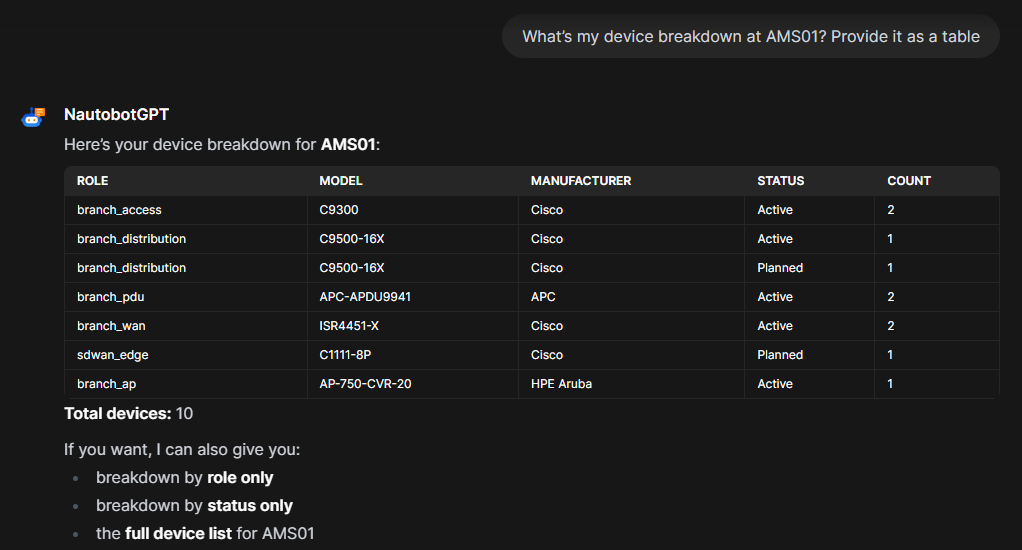Click the STATUS column header
Screen dimensions: 1022x550
click(780, 181)
